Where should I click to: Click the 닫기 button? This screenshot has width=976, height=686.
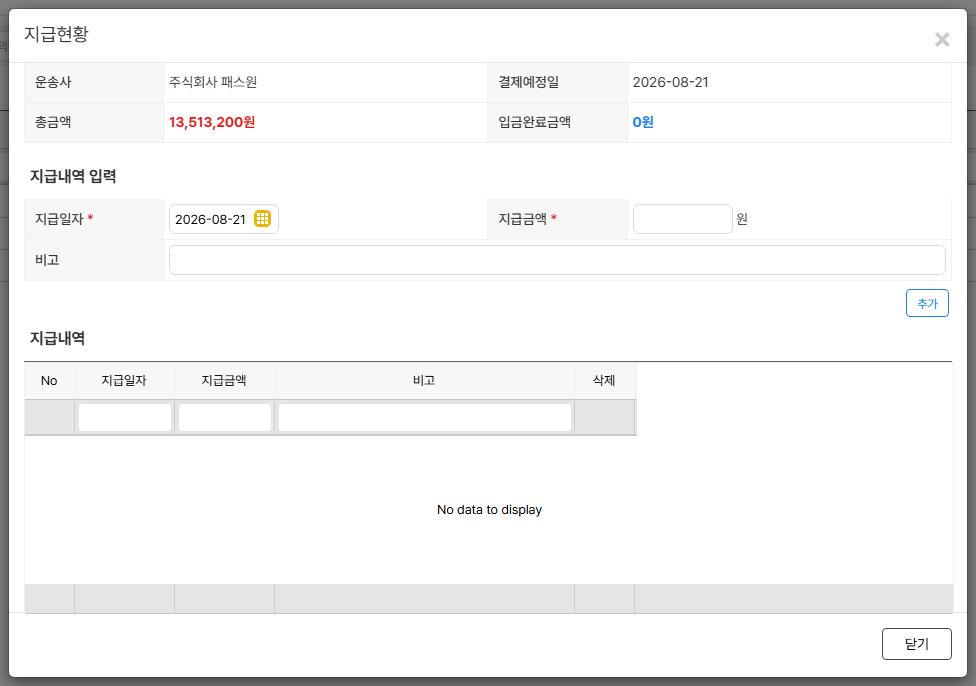[916, 644]
